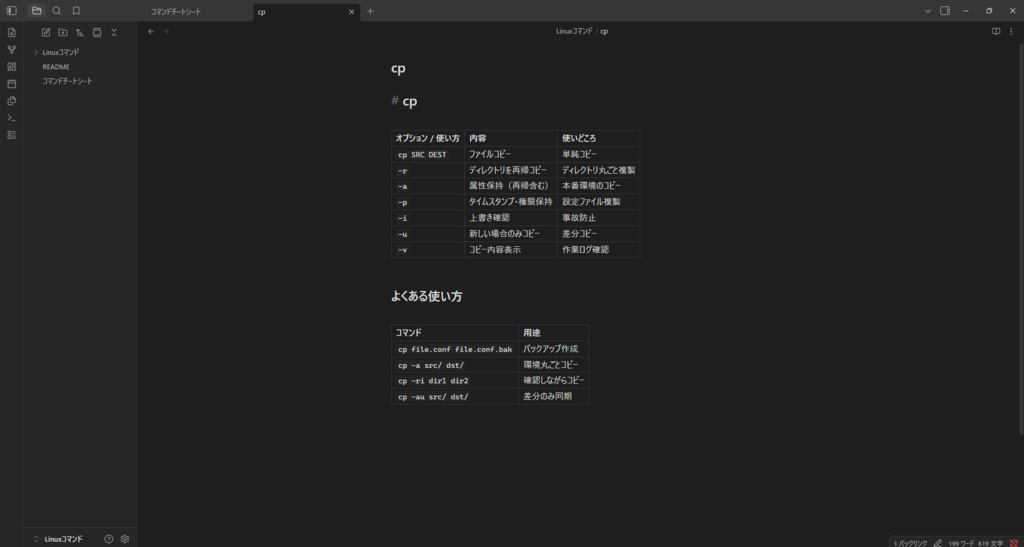Viewport: 1024px width, 547px height.
Task: Switch to the コマンドチートシート tab
Action: pos(176,12)
